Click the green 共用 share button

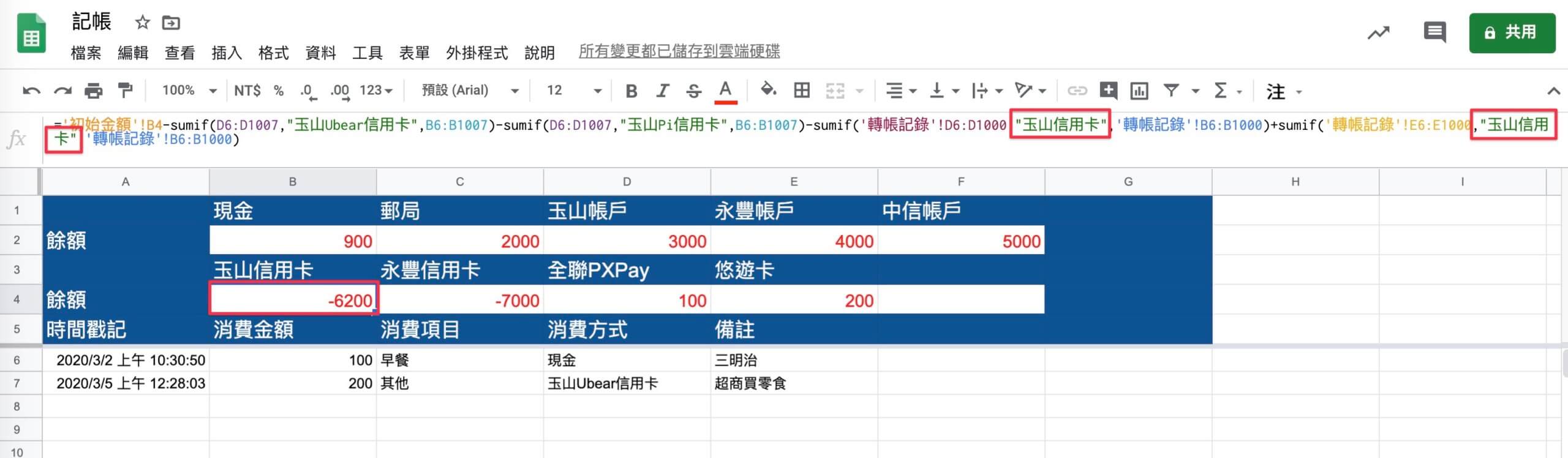(1512, 32)
